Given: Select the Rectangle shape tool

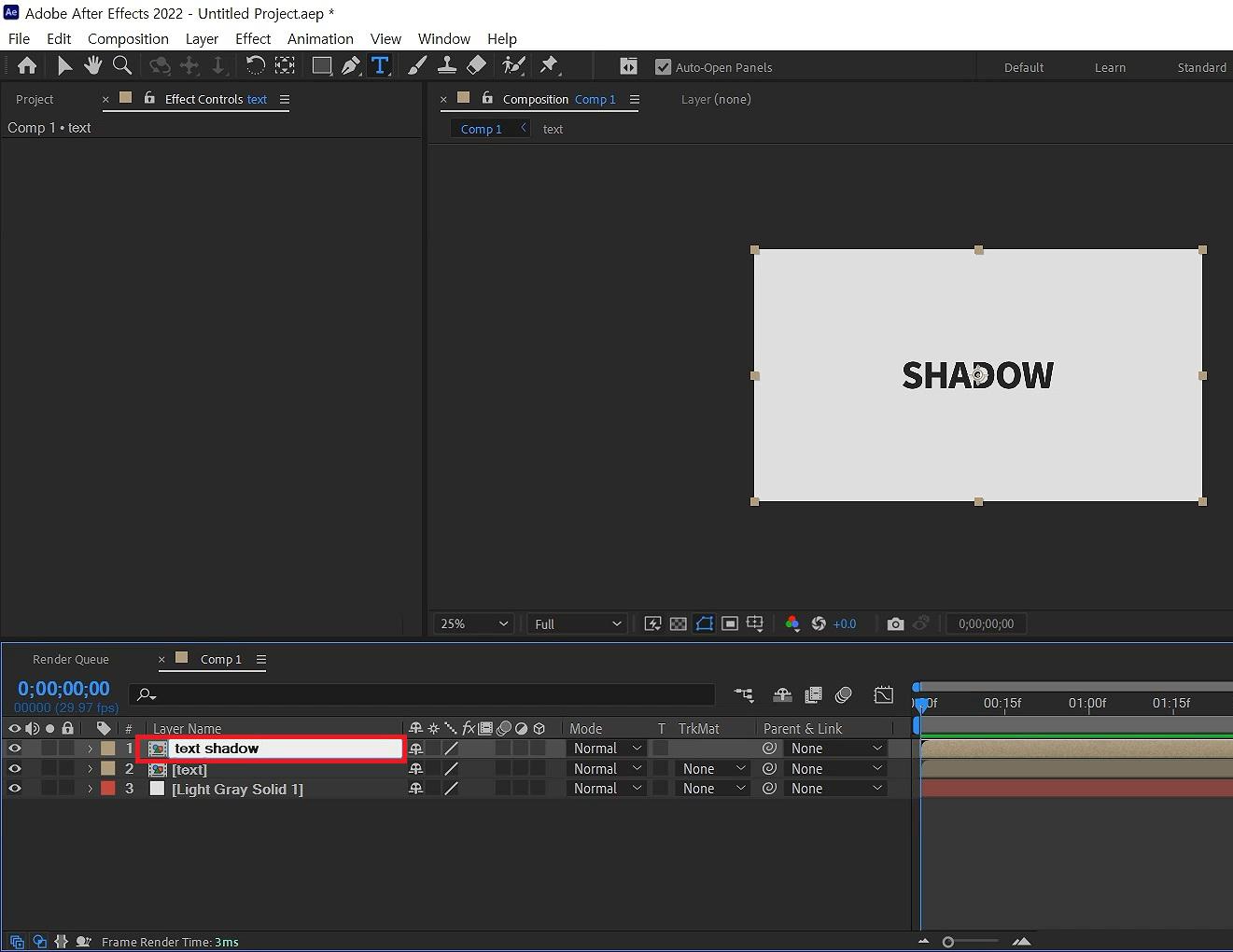Looking at the screenshot, I should click(321, 65).
